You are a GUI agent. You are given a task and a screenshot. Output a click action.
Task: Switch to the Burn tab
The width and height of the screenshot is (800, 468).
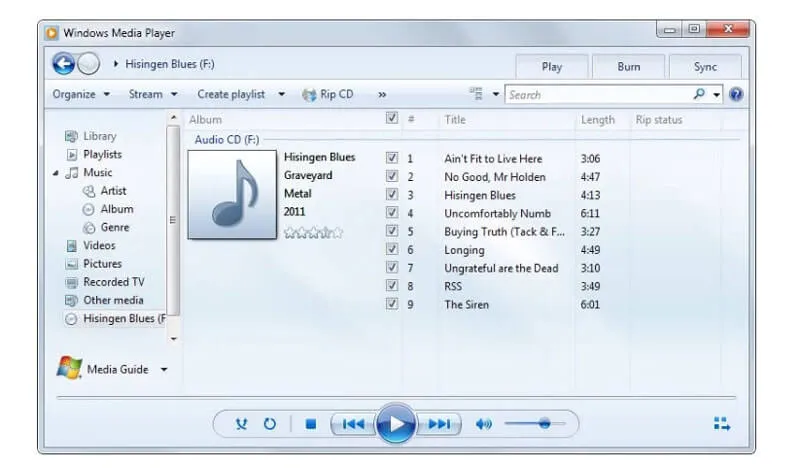tap(629, 67)
